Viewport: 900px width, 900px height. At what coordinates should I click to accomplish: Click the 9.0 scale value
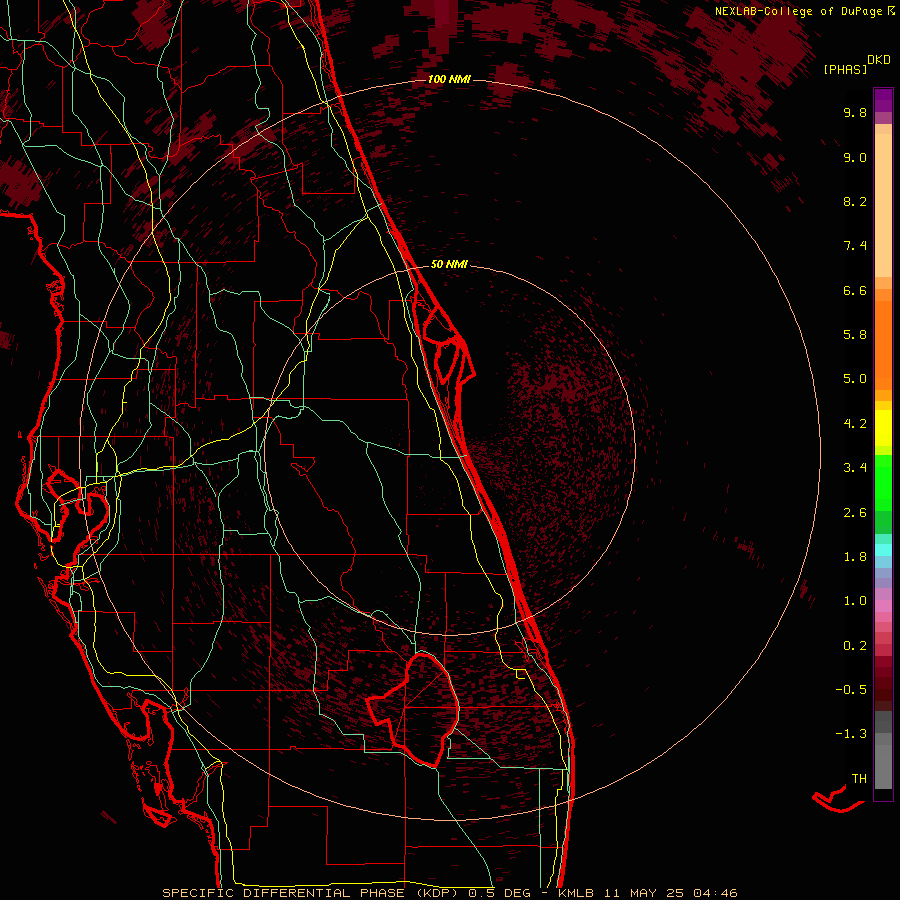pyautogui.click(x=855, y=157)
